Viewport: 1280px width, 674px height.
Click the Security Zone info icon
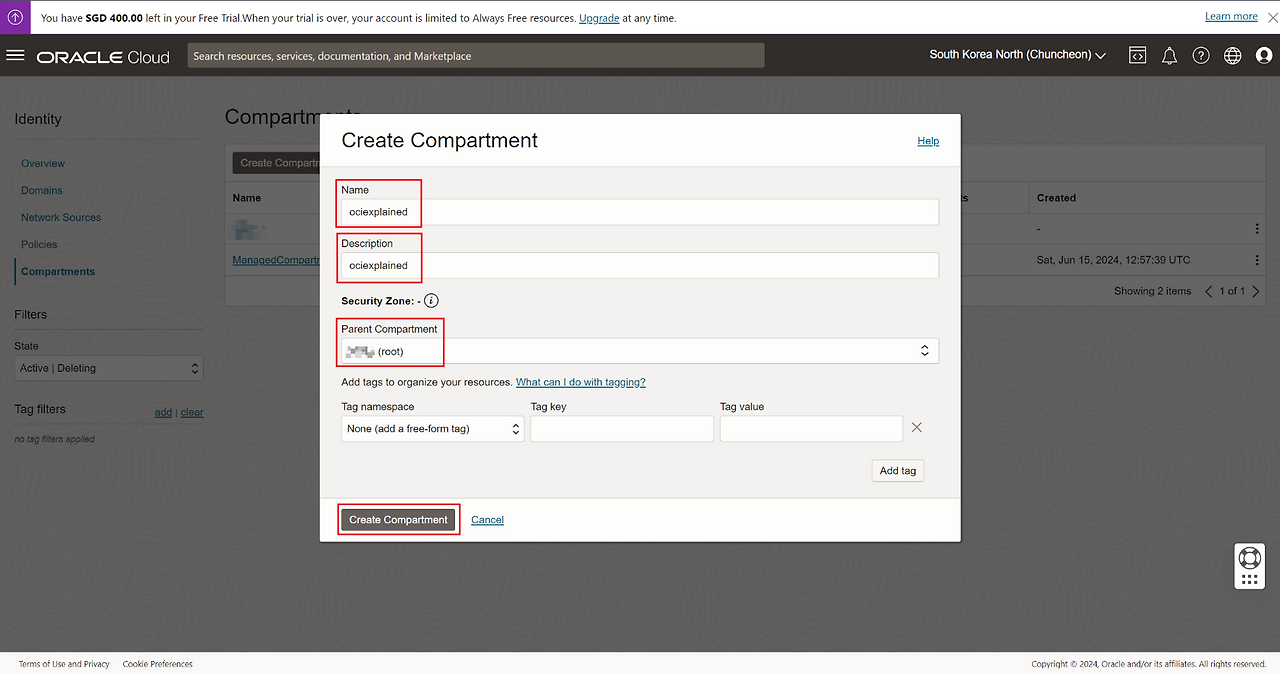coord(431,301)
